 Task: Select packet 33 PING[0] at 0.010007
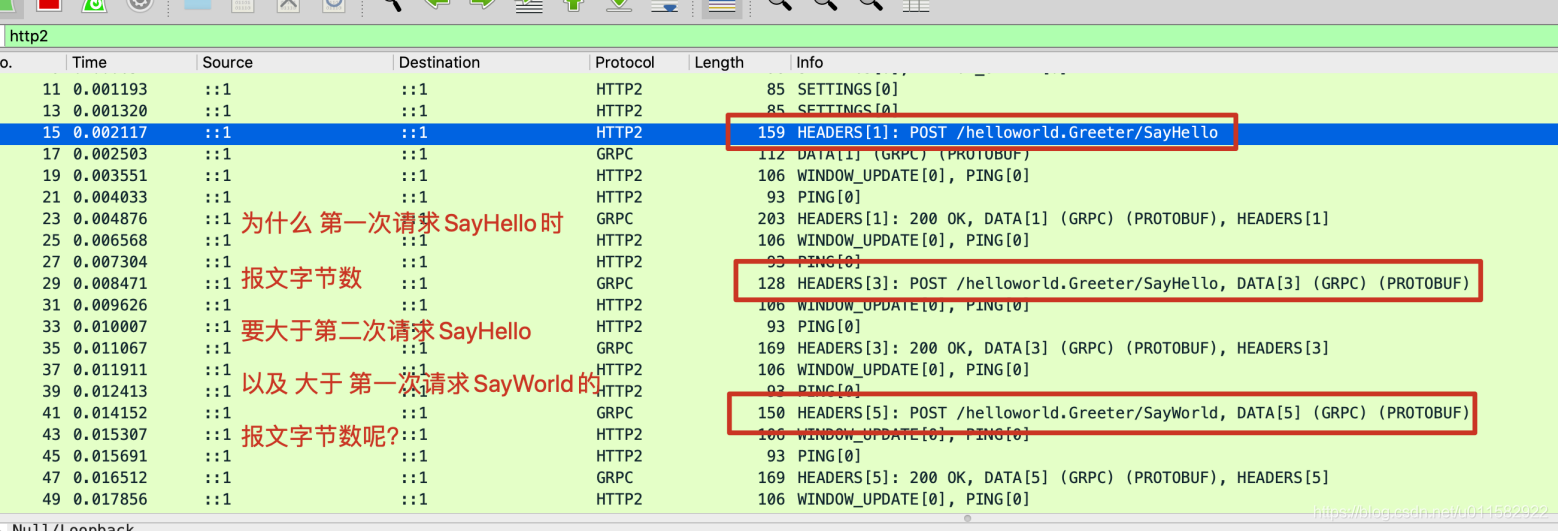click(x=779, y=327)
